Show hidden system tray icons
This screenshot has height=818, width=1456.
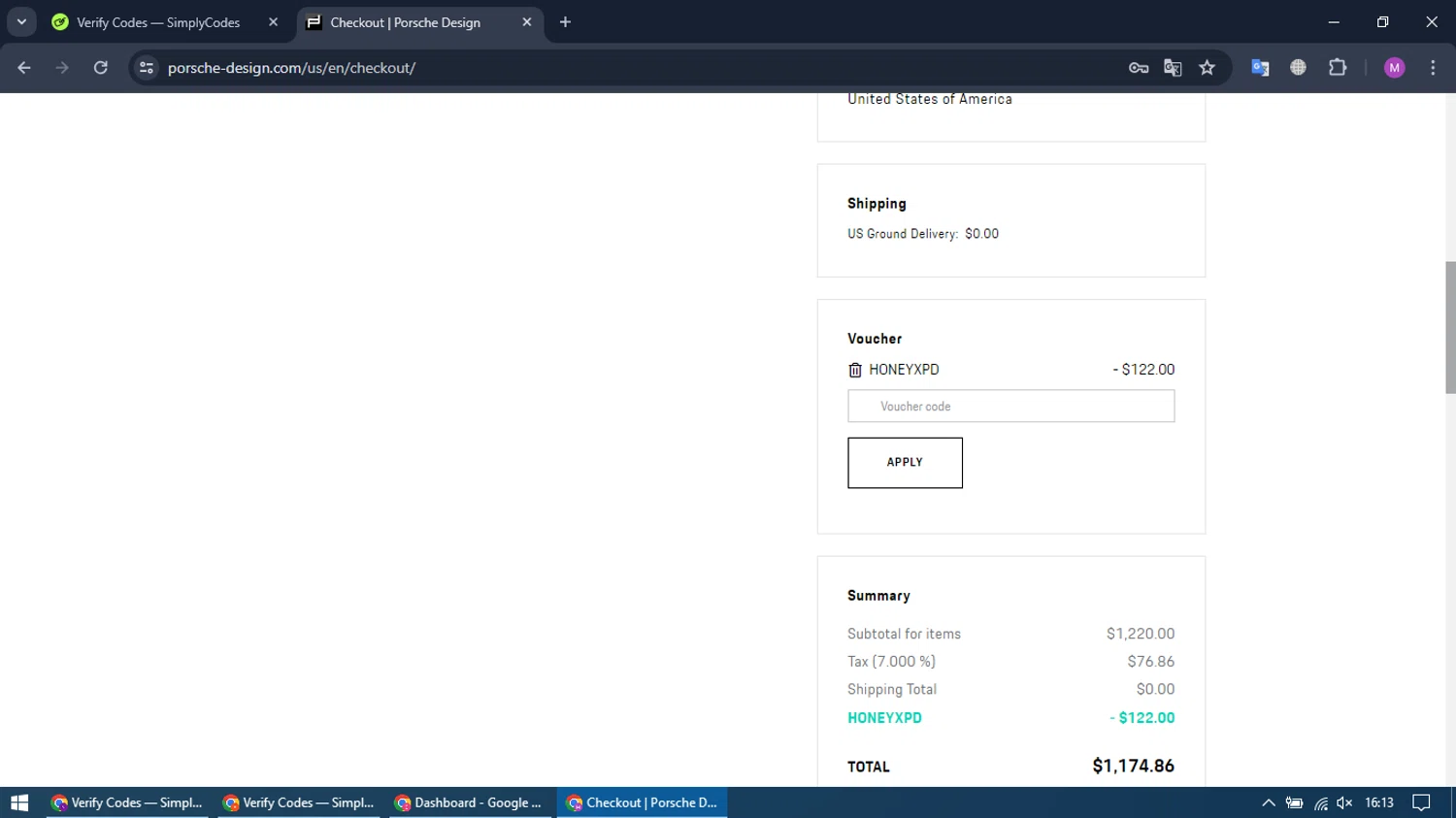pos(1268,802)
